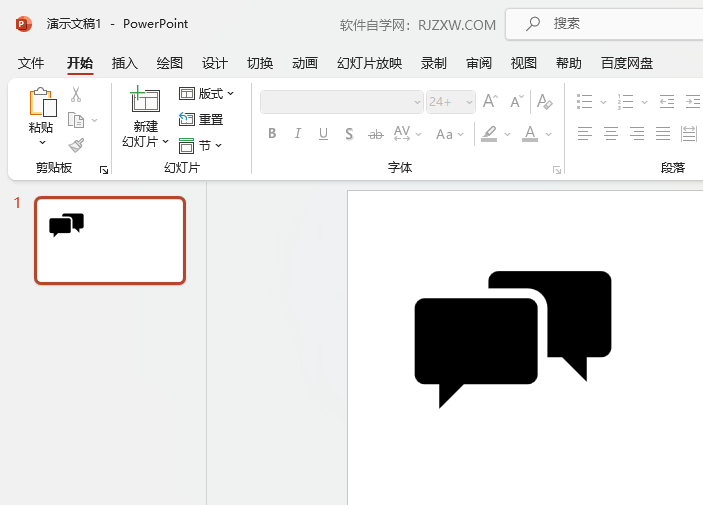Toggle Bold formatting
Image resolution: width=703 pixels, height=505 pixels.
coord(272,133)
